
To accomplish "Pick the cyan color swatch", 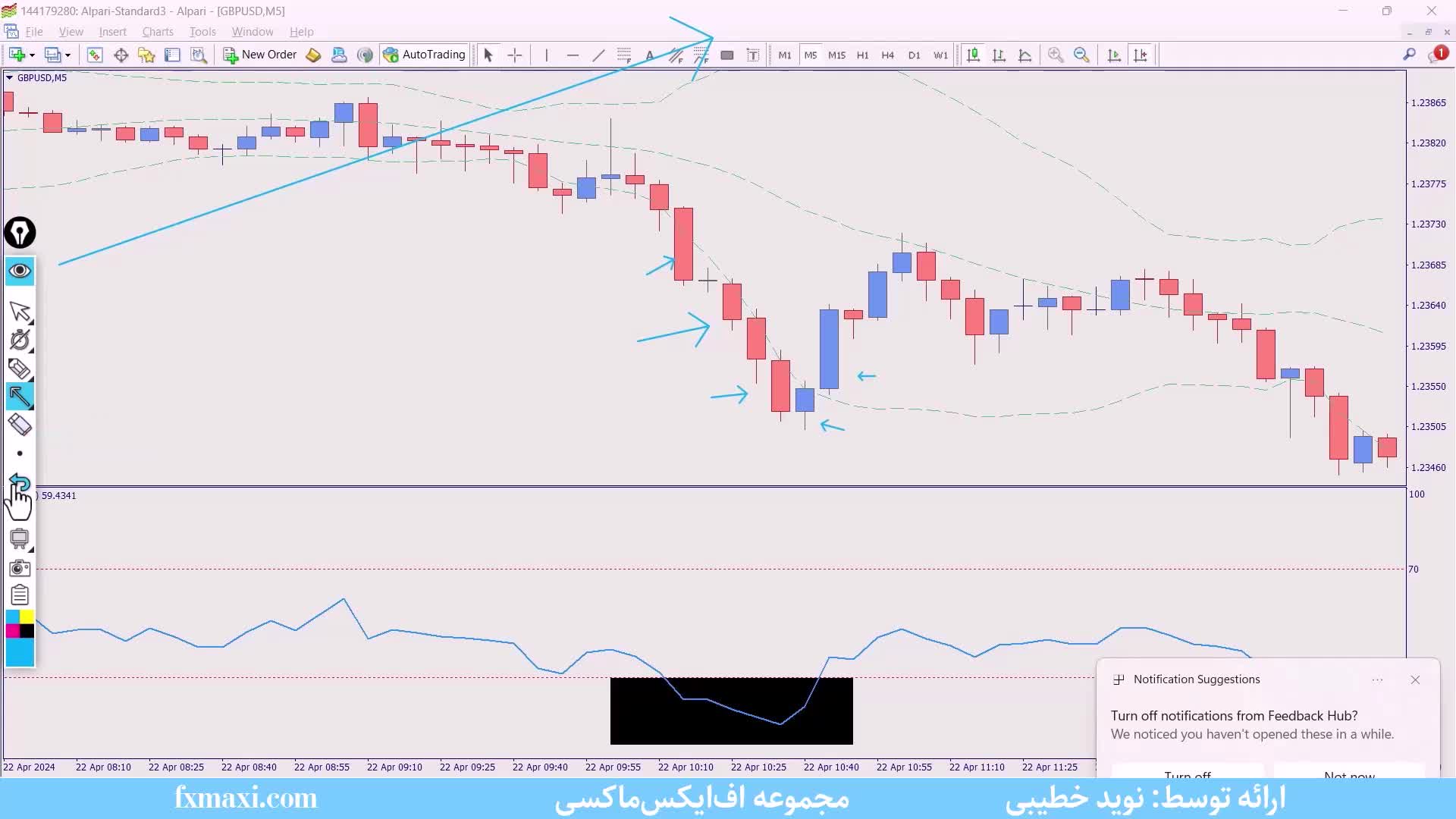I will coord(13,617).
